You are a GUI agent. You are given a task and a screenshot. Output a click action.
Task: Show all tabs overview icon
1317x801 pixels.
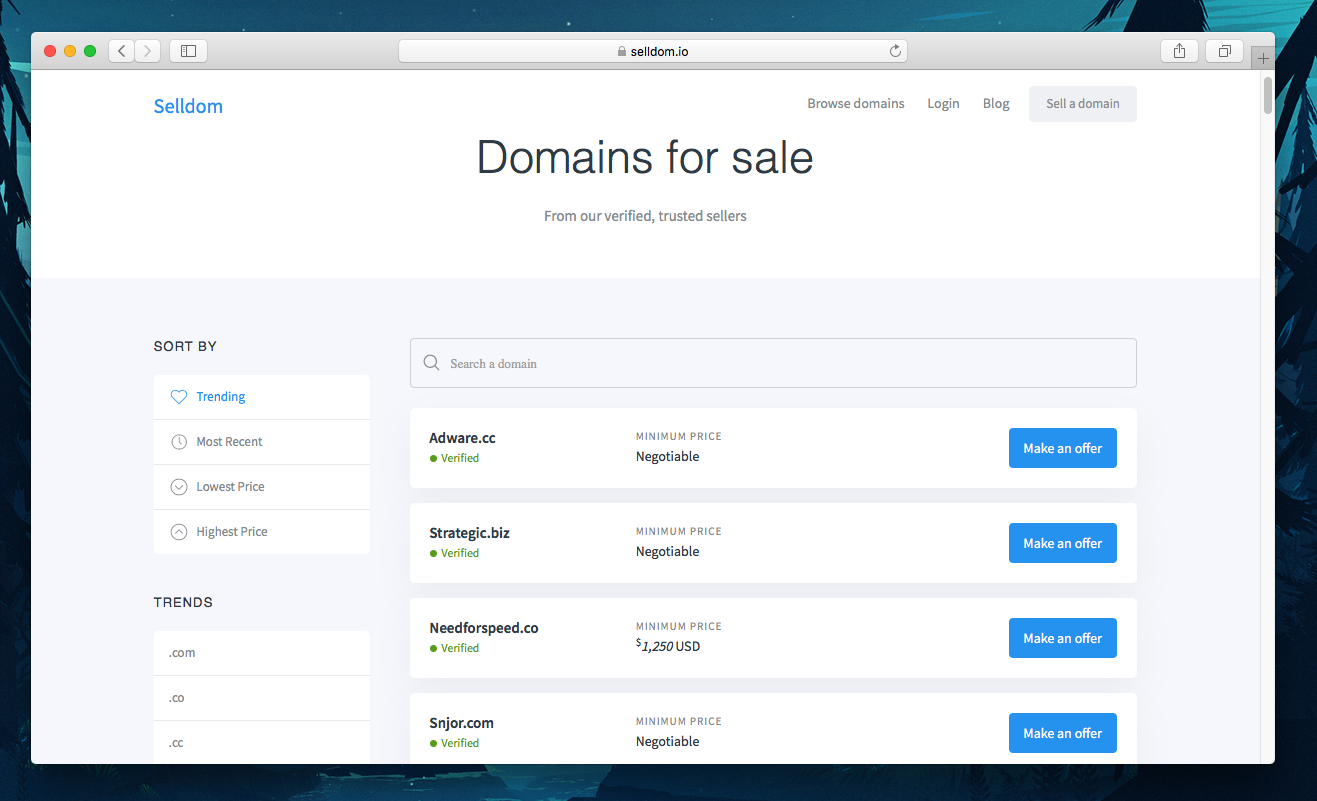(1224, 51)
